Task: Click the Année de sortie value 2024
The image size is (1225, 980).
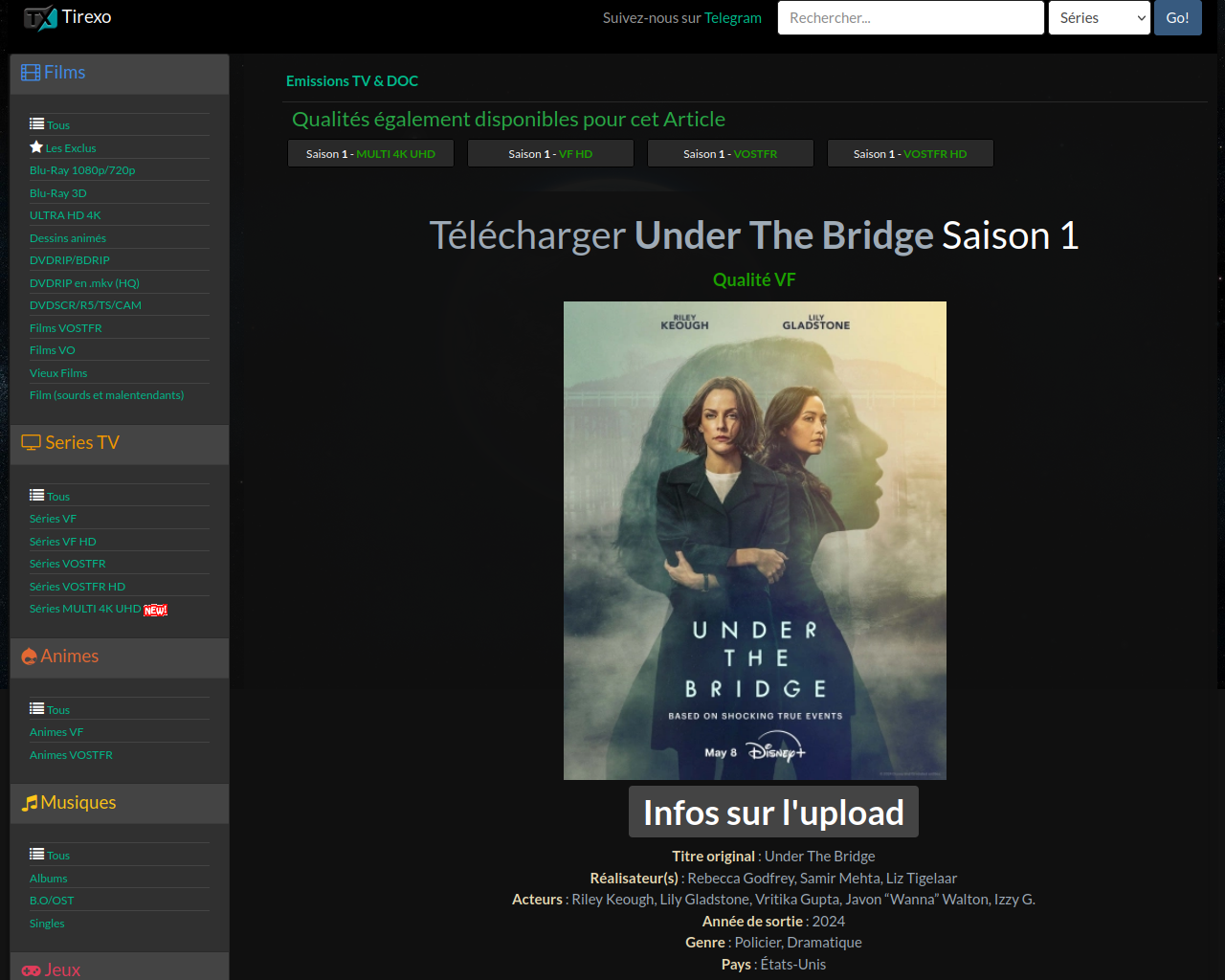Action: [829, 922]
